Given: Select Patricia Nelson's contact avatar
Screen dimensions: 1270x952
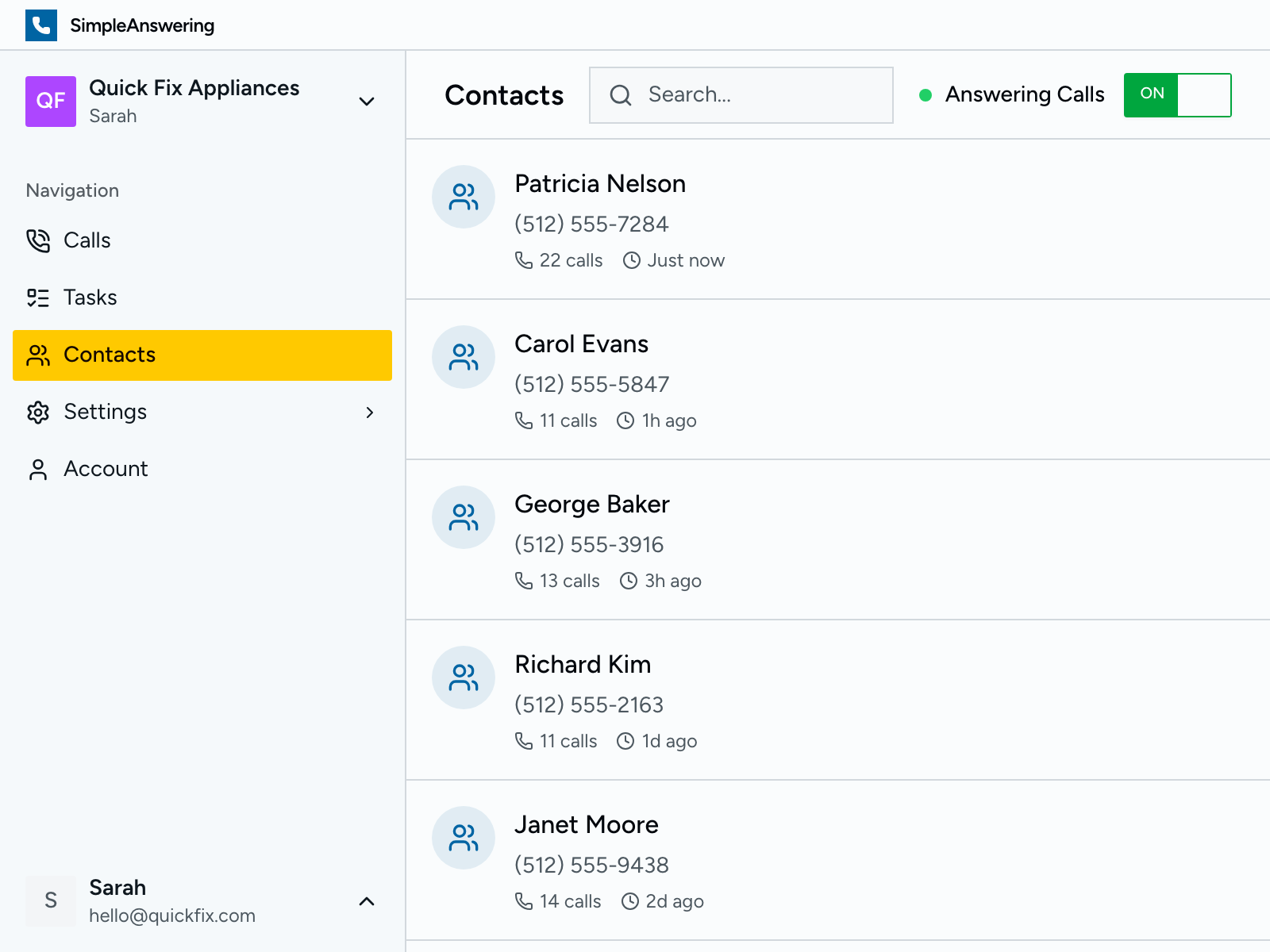Looking at the screenshot, I should 464,197.
